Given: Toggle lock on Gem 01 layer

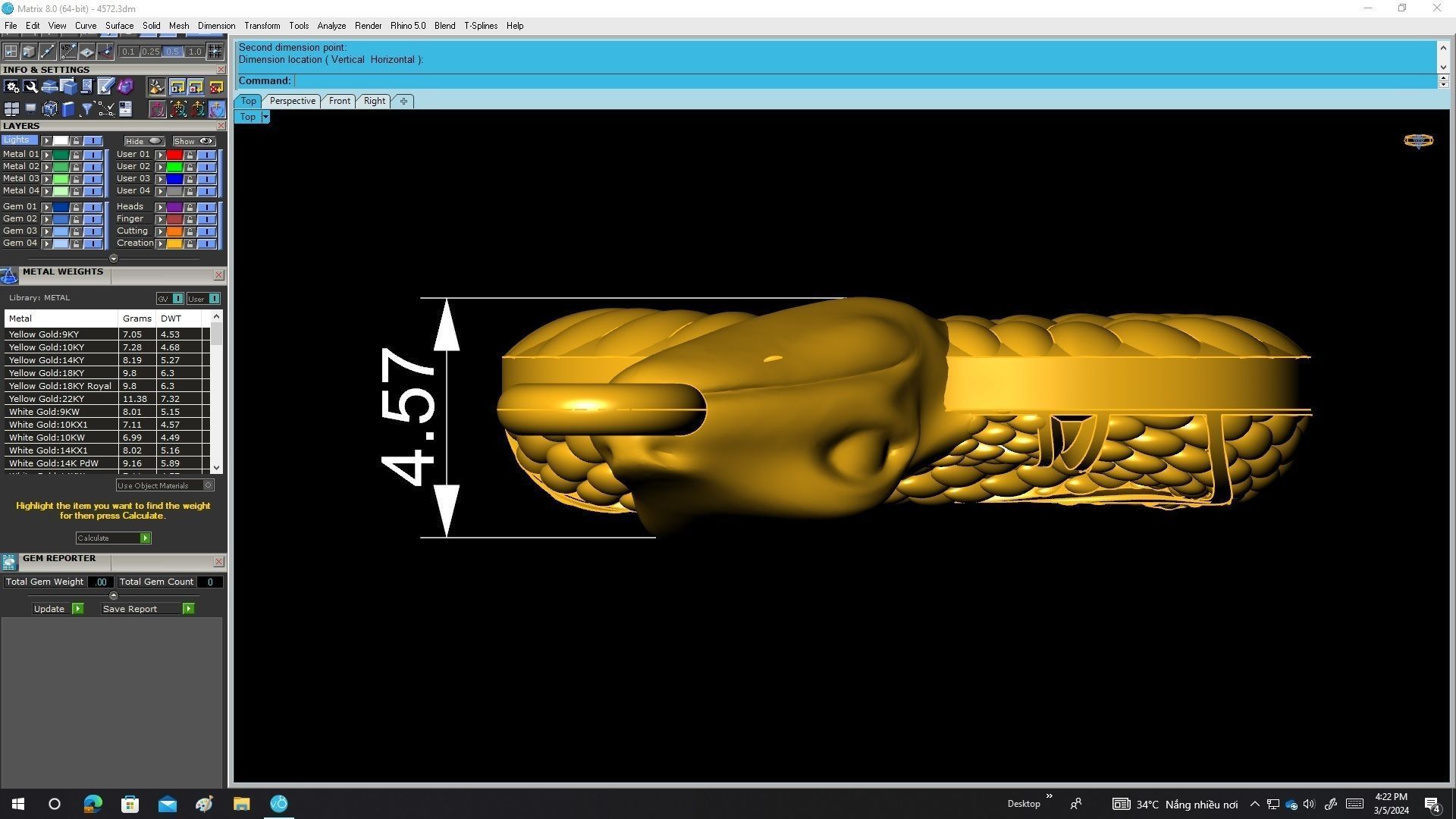Looking at the screenshot, I should (76, 207).
